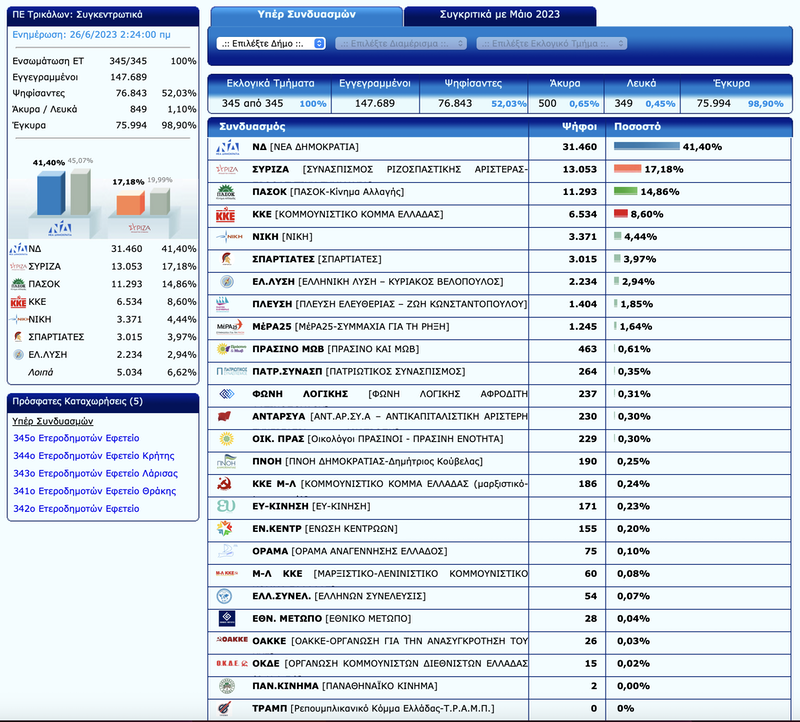The width and height of the screenshot is (800, 722).
Task: Click the ΠΑΣΟΚ [ΠΑΣΟΚ-Κίνημα Αλλαγής] row name
Action: [x=328, y=192]
